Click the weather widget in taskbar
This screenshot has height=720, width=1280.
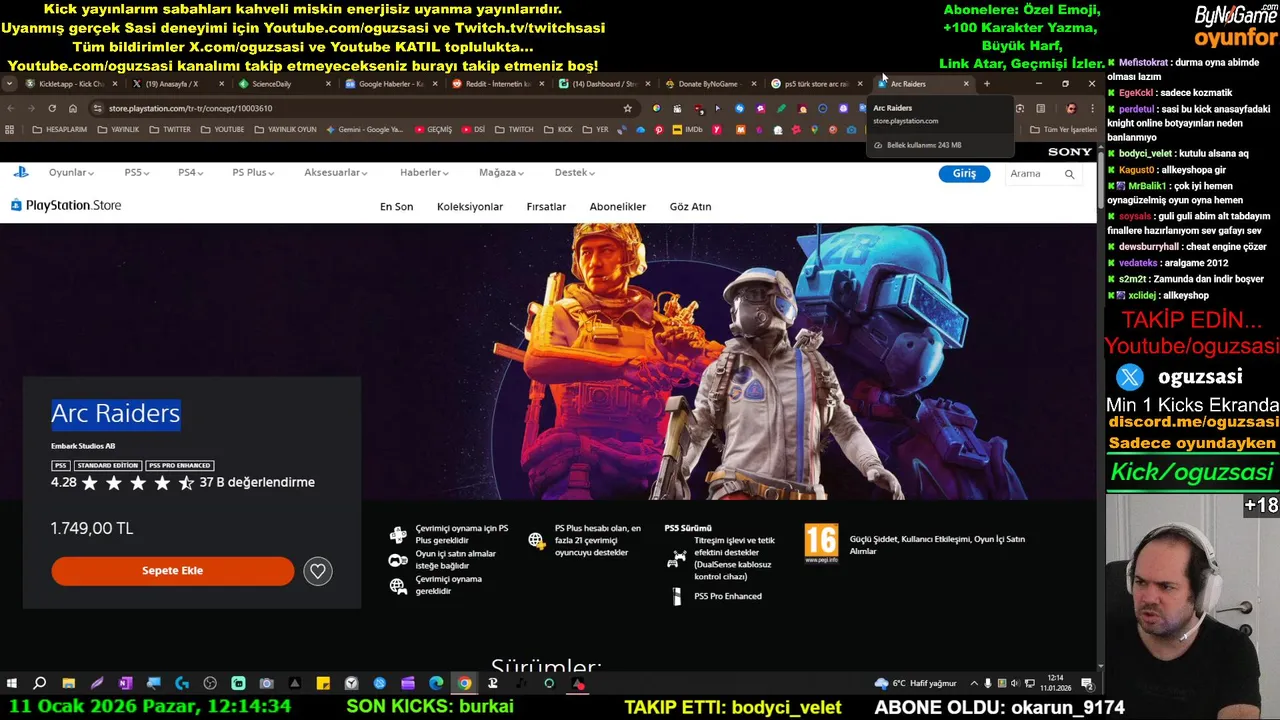pyautogui.click(x=915, y=683)
